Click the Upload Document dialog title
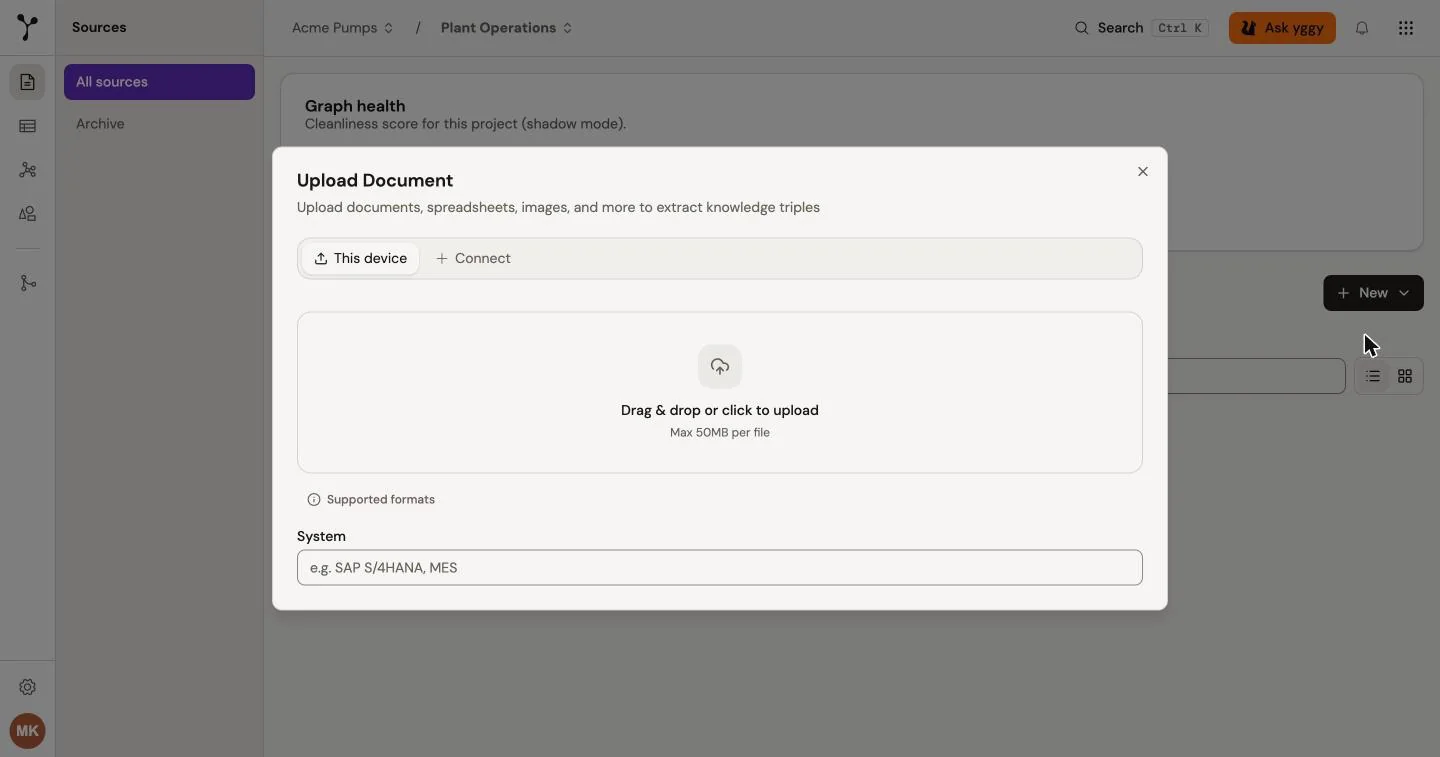The height and width of the screenshot is (757, 1440). click(375, 180)
